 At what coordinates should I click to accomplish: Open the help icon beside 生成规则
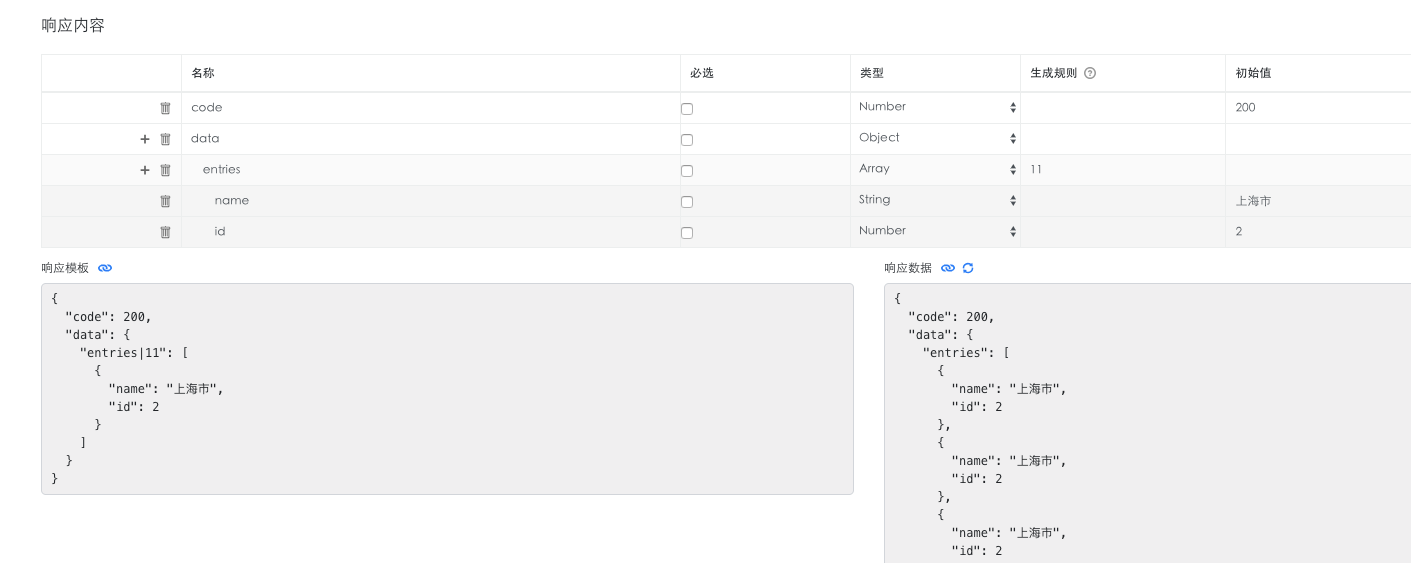coord(1090,73)
